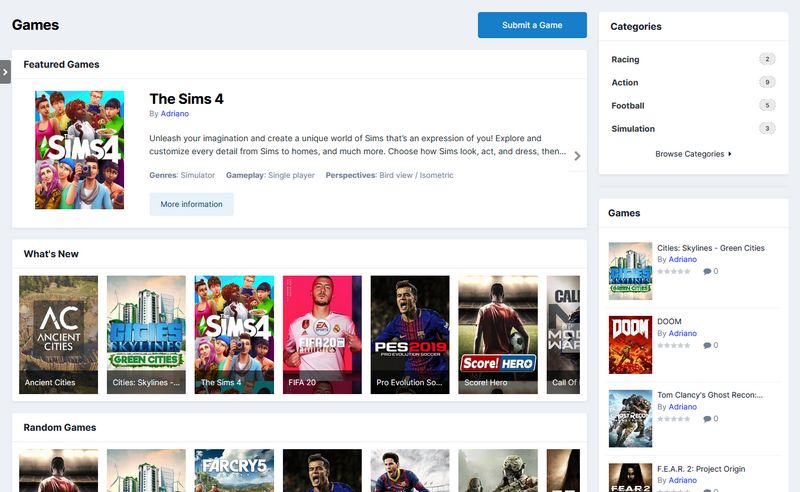
Task: Click star rating for Tom Clancy's Ghost Recon
Action: tap(673, 419)
